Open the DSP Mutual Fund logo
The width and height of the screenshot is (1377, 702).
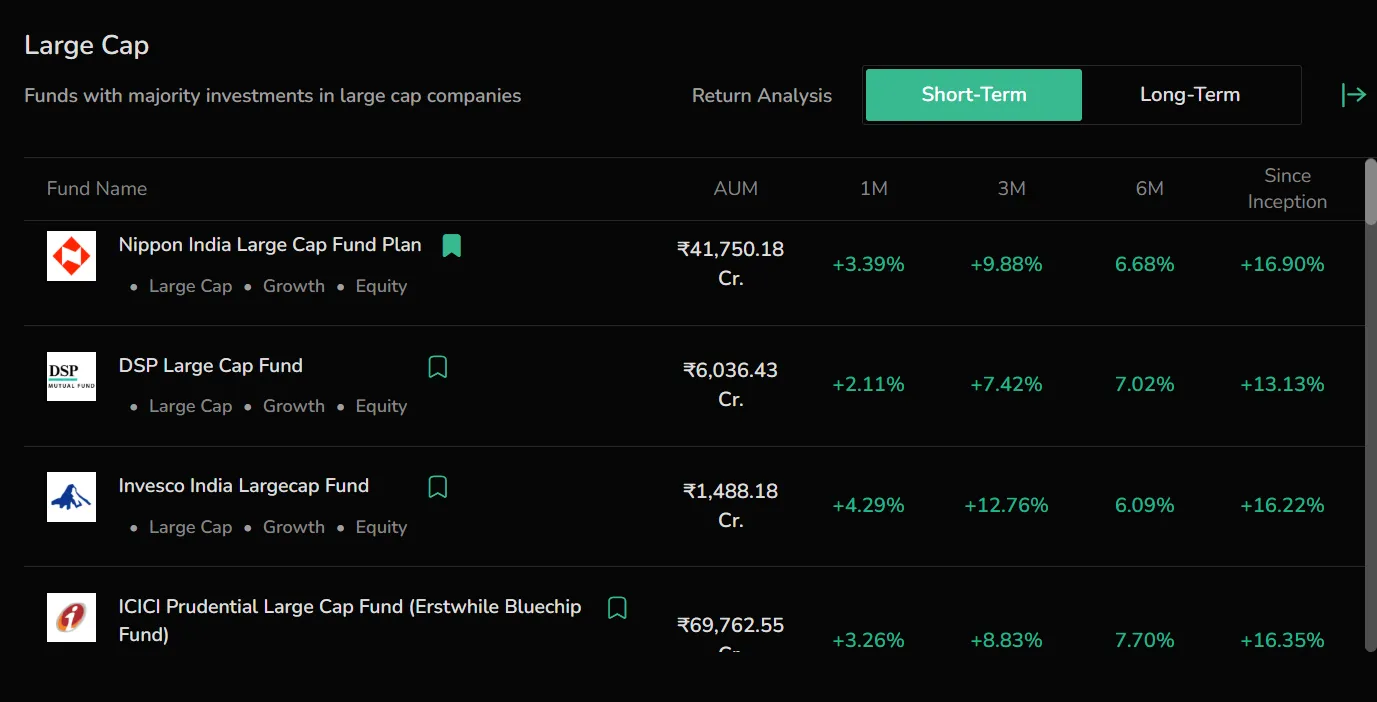tap(71, 376)
